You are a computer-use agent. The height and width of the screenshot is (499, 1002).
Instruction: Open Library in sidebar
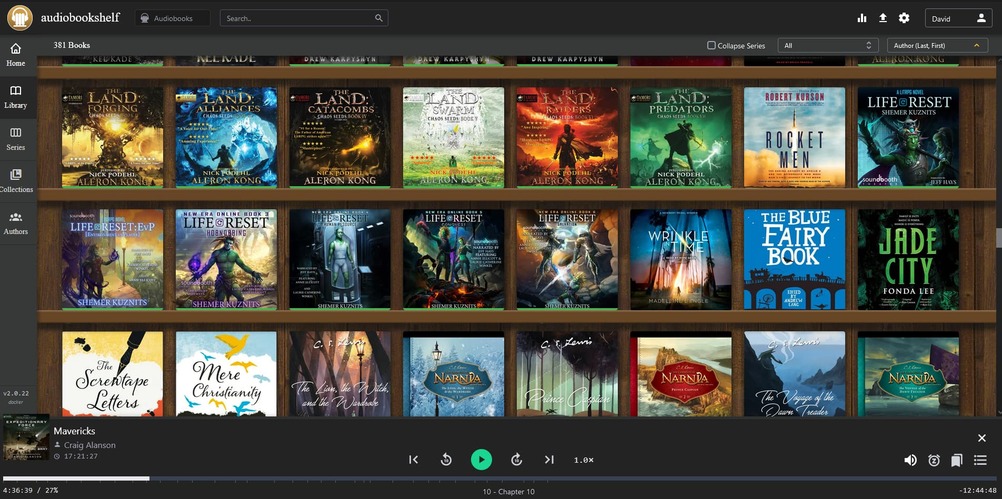(16, 96)
